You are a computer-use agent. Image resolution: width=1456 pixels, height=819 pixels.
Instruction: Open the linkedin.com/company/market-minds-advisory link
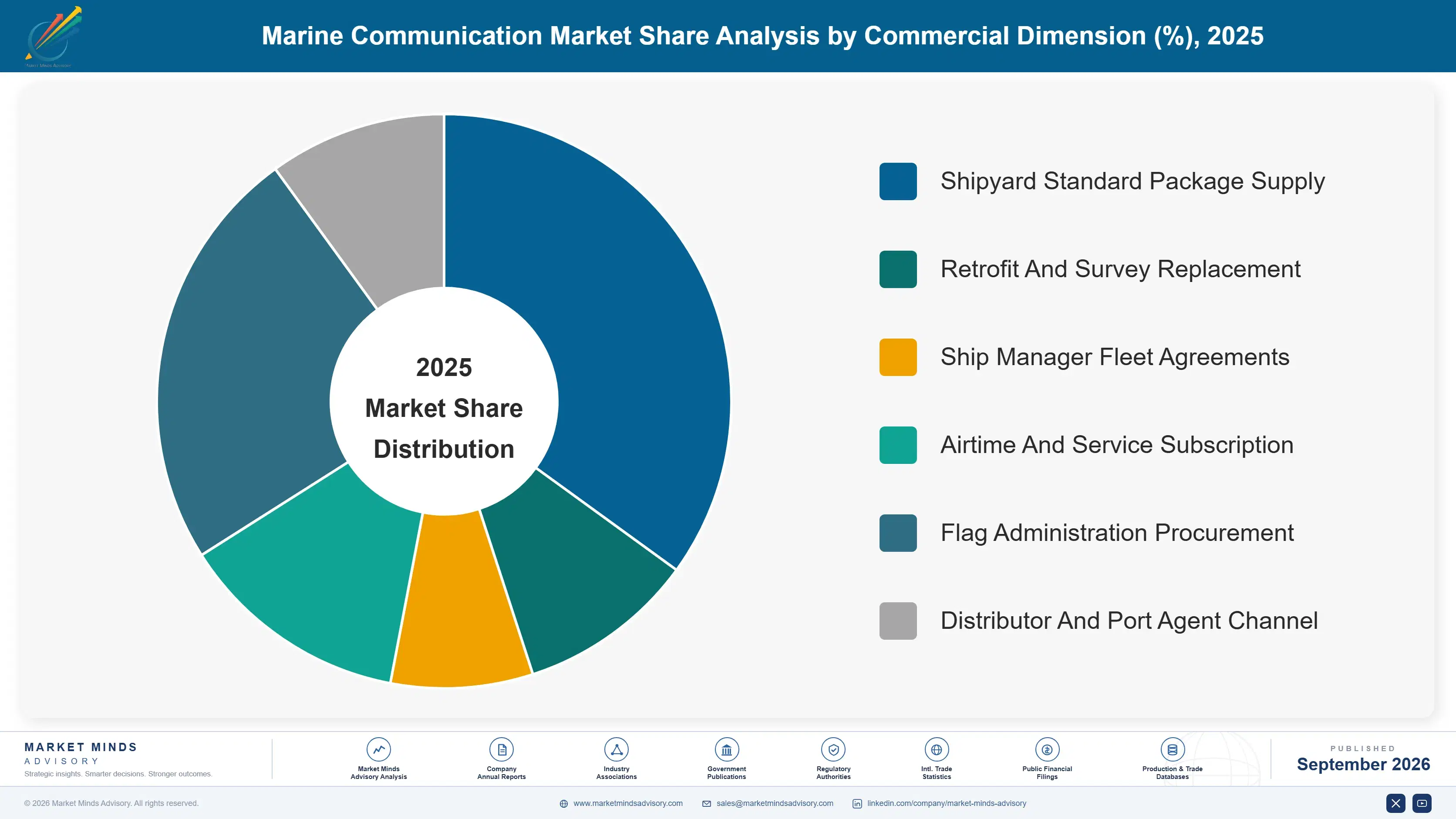[x=947, y=803]
